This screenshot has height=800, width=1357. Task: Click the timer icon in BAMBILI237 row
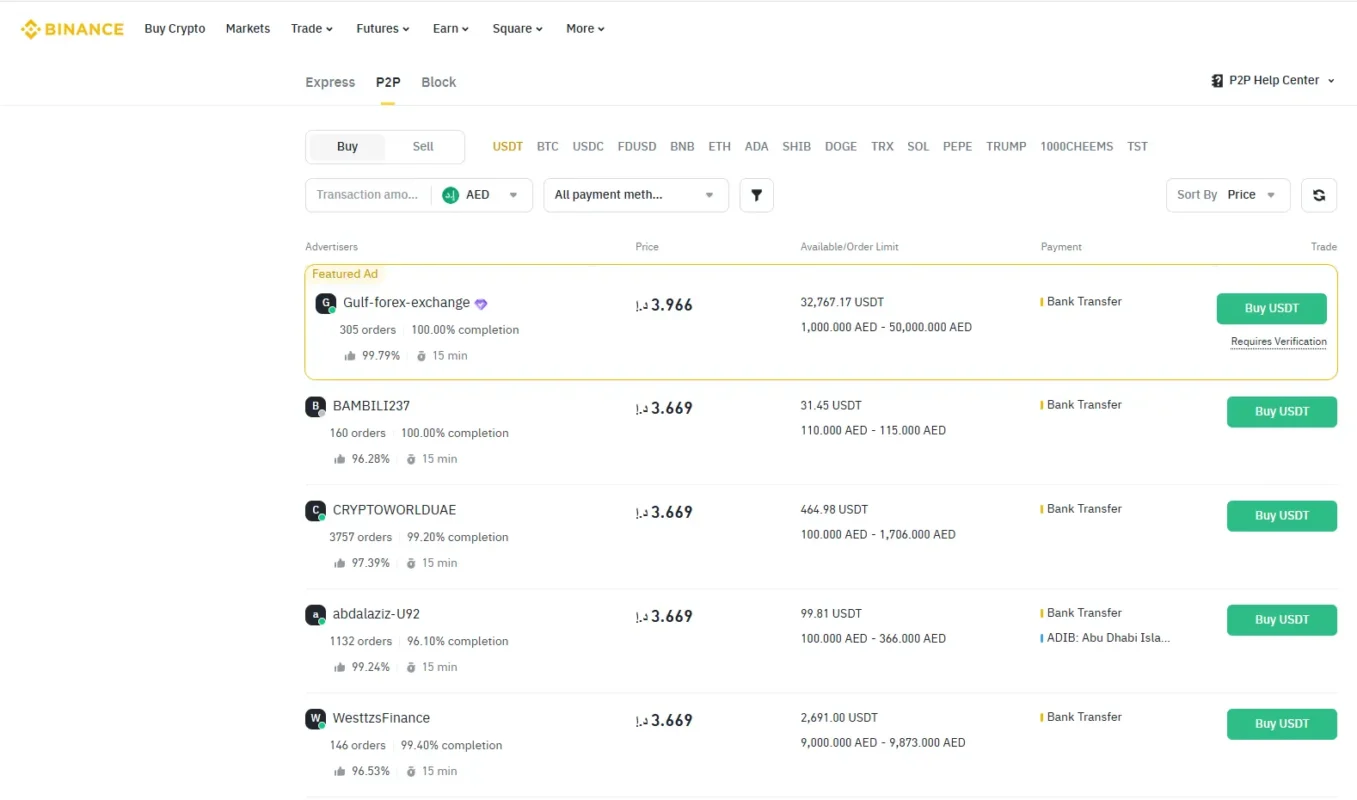click(411, 459)
